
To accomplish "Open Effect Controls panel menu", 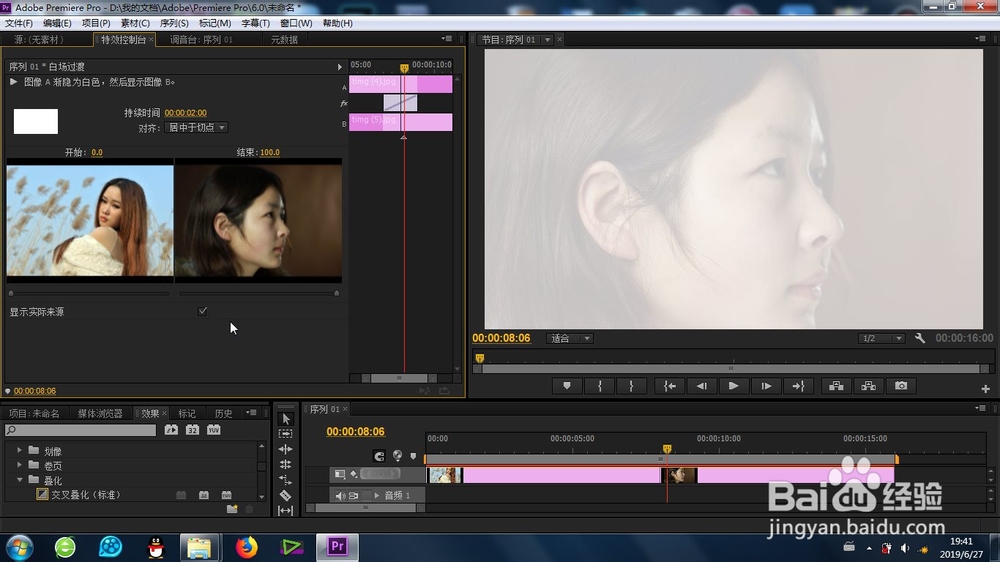I will pyautogui.click(x=447, y=39).
